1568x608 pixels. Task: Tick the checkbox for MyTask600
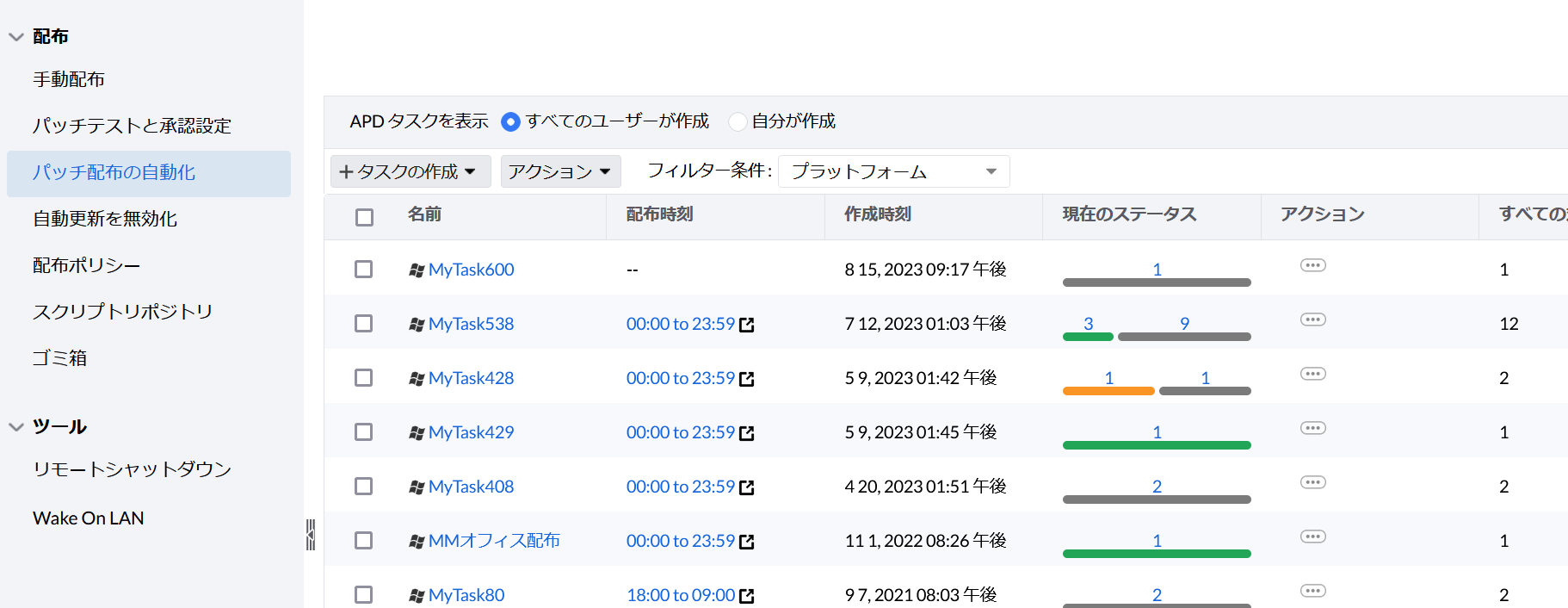click(x=364, y=270)
